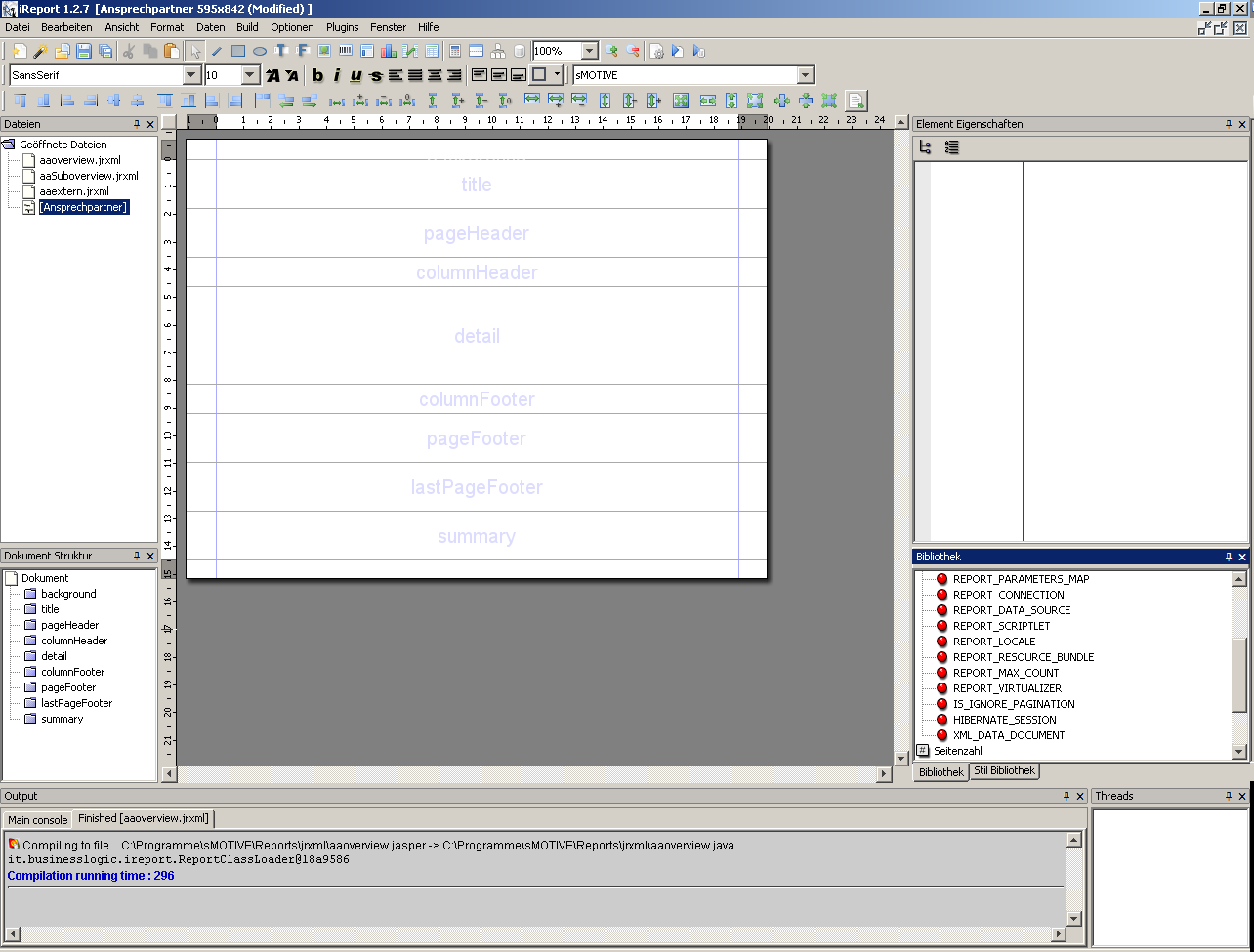Image resolution: width=1254 pixels, height=952 pixels.
Task: Toggle underline formatting
Action: tap(356, 75)
